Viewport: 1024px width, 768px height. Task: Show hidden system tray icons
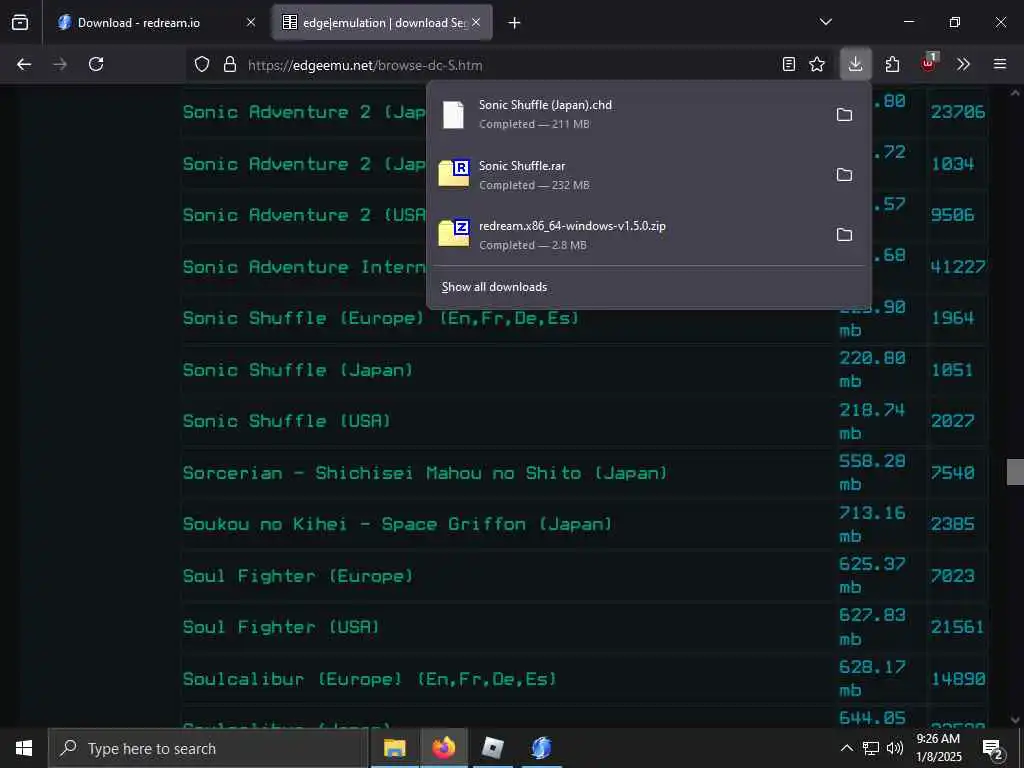click(846, 748)
